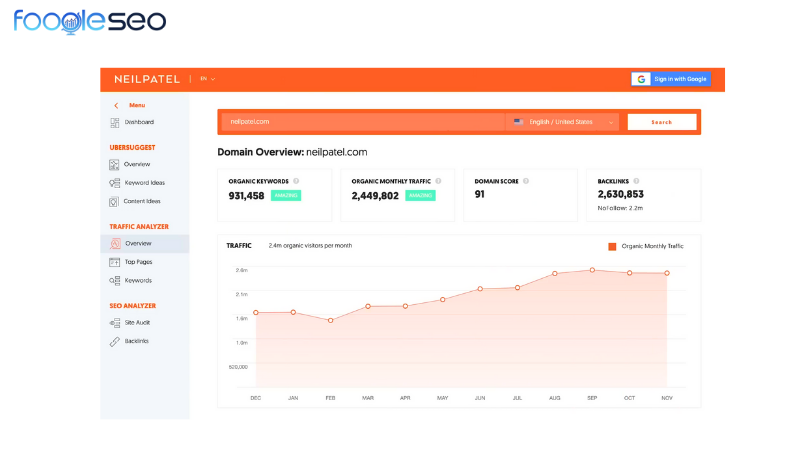Click the info icon beside Backlinks card title

(x=636, y=181)
